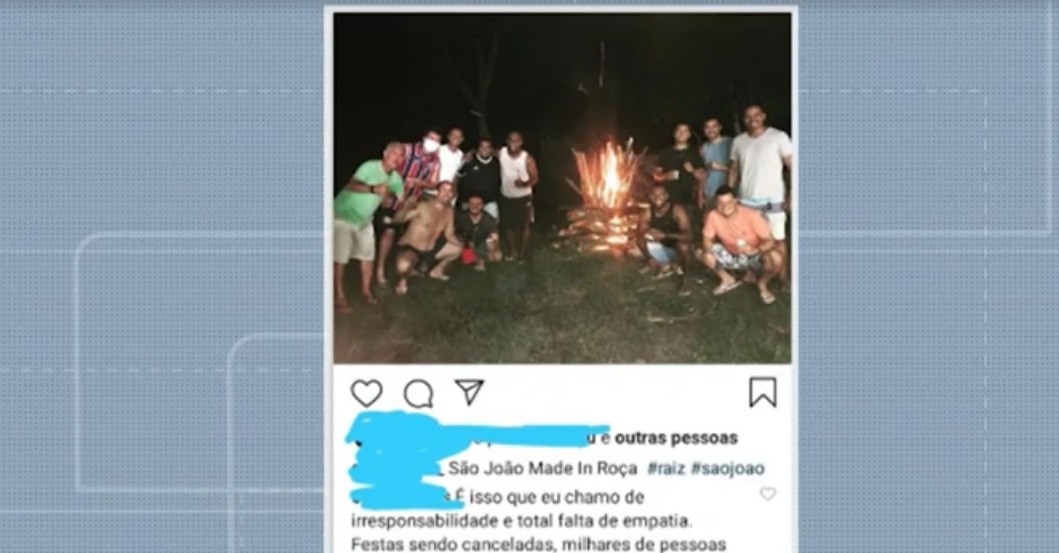Screen dimensions: 1059x553
Task: Click the bonfire in the photo
Action: click(x=604, y=198)
